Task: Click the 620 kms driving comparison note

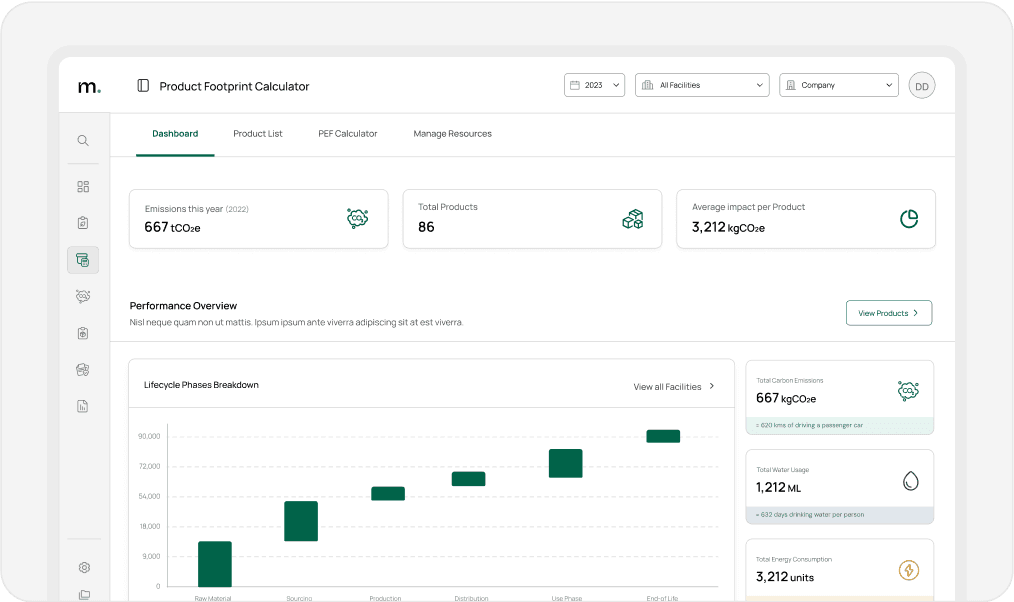Action: [809, 425]
